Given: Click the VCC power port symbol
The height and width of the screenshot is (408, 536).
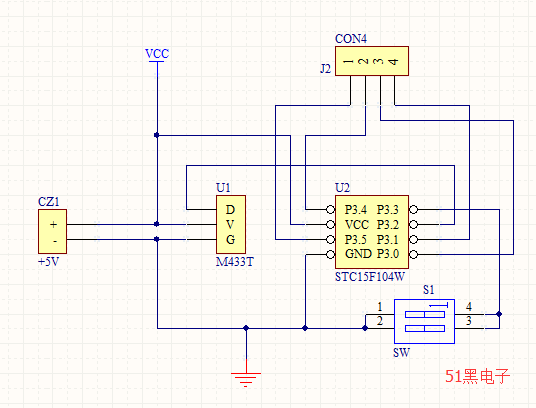Looking at the screenshot, I should click(x=157, y=56).
